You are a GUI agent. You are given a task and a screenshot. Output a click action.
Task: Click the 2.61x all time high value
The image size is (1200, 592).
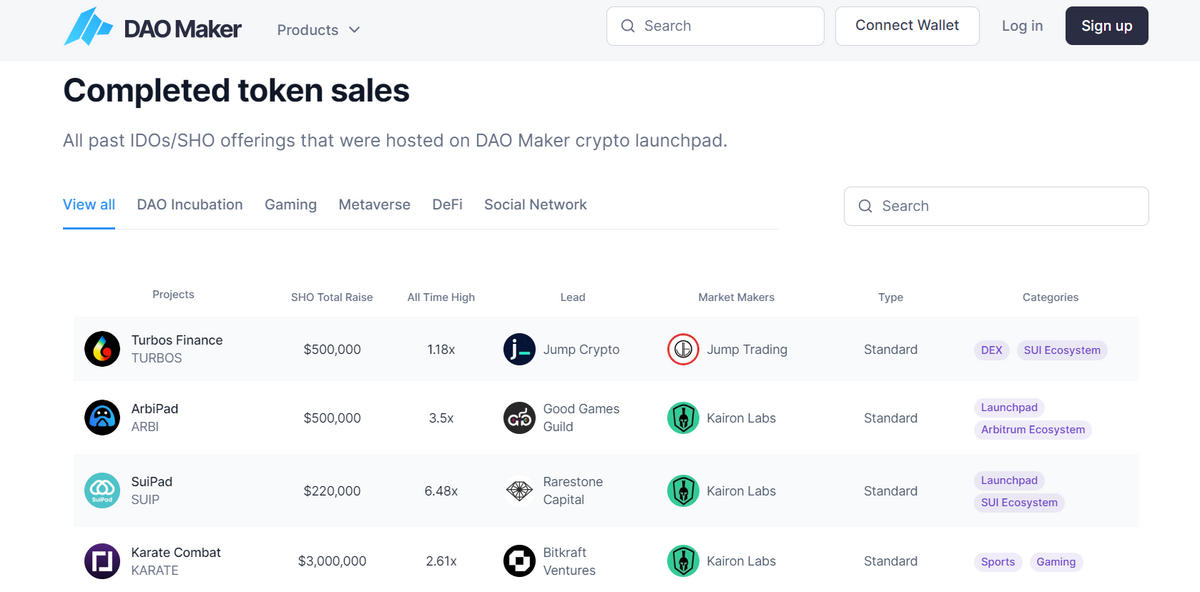(x=441, y=561)
